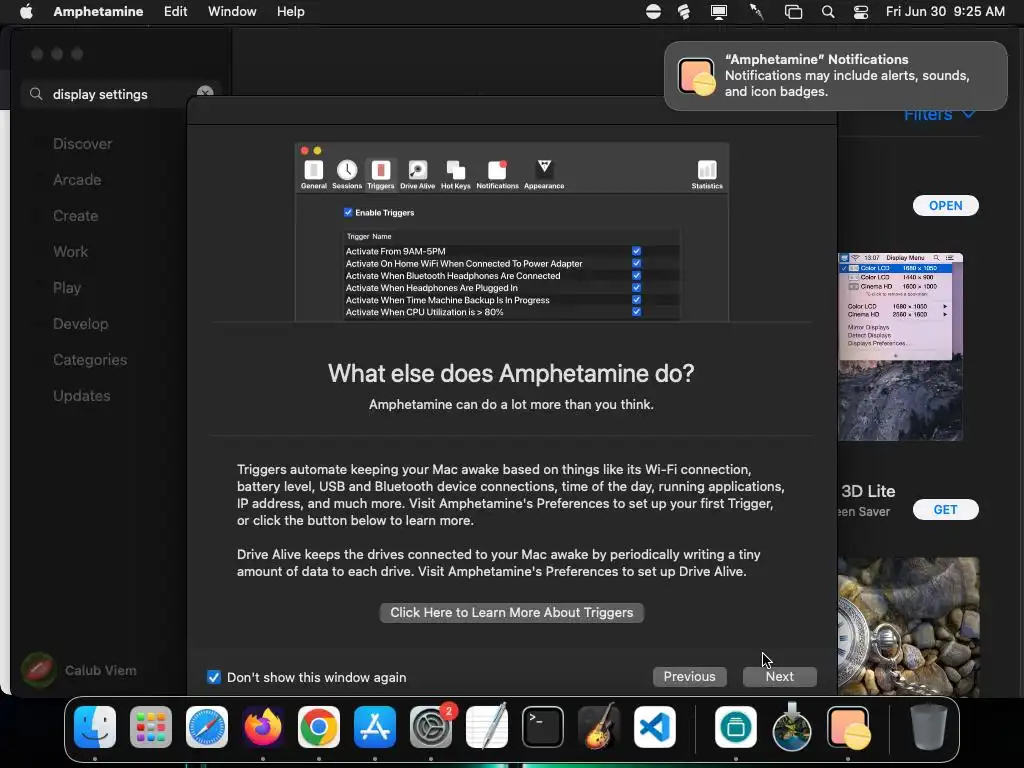Open Terminal from the Dock
This screenshot has height=768, width=1024.
(543, 727)
